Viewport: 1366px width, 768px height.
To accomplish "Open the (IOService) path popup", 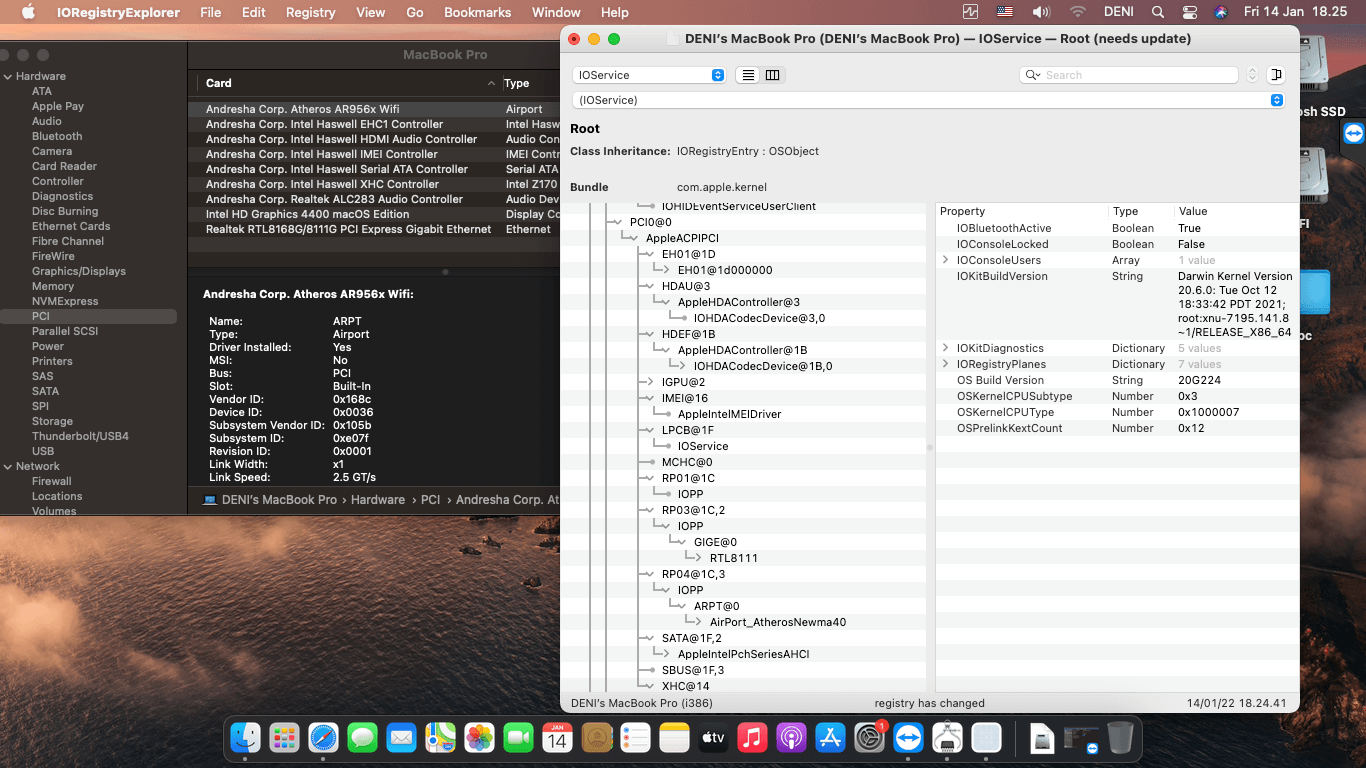I will click(928, 100).
